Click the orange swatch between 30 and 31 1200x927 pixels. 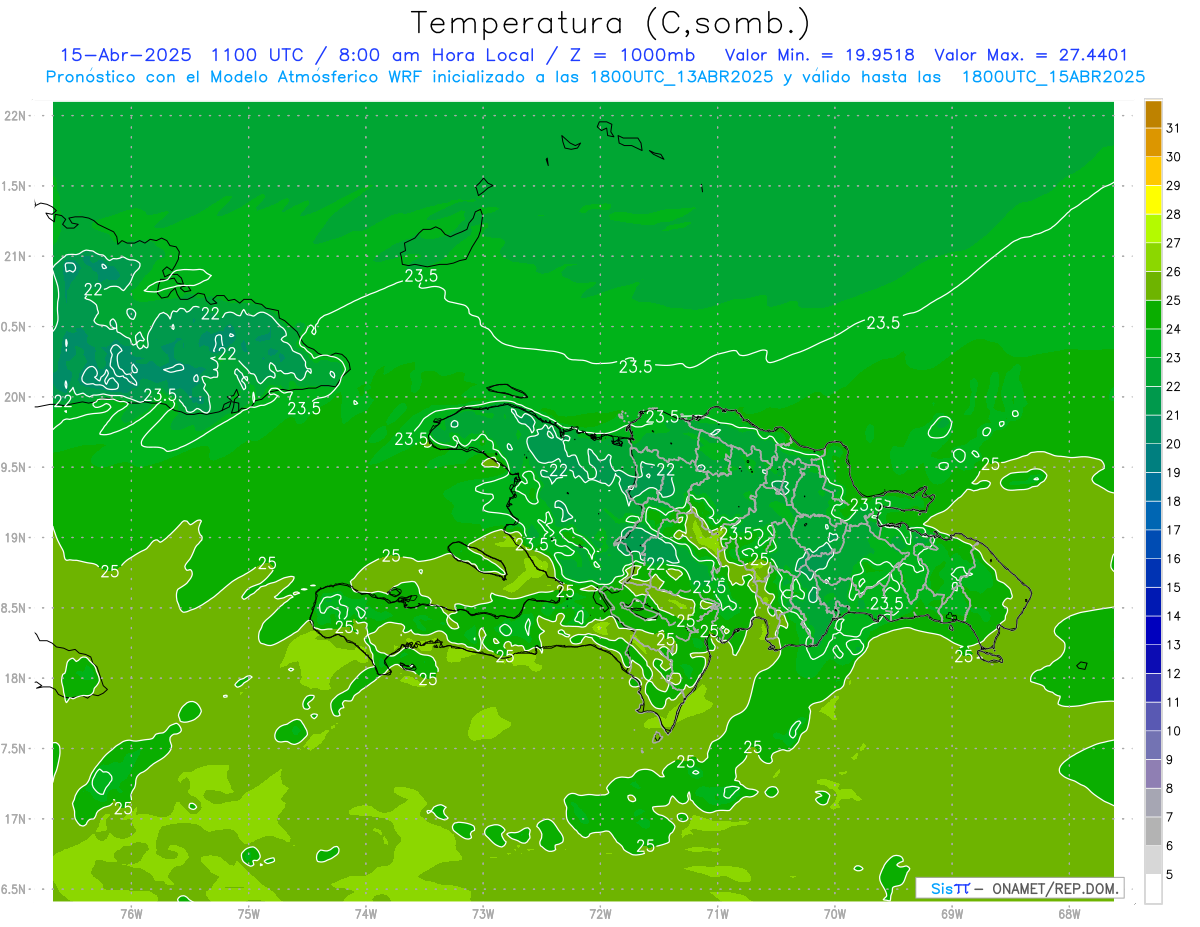1153,142
